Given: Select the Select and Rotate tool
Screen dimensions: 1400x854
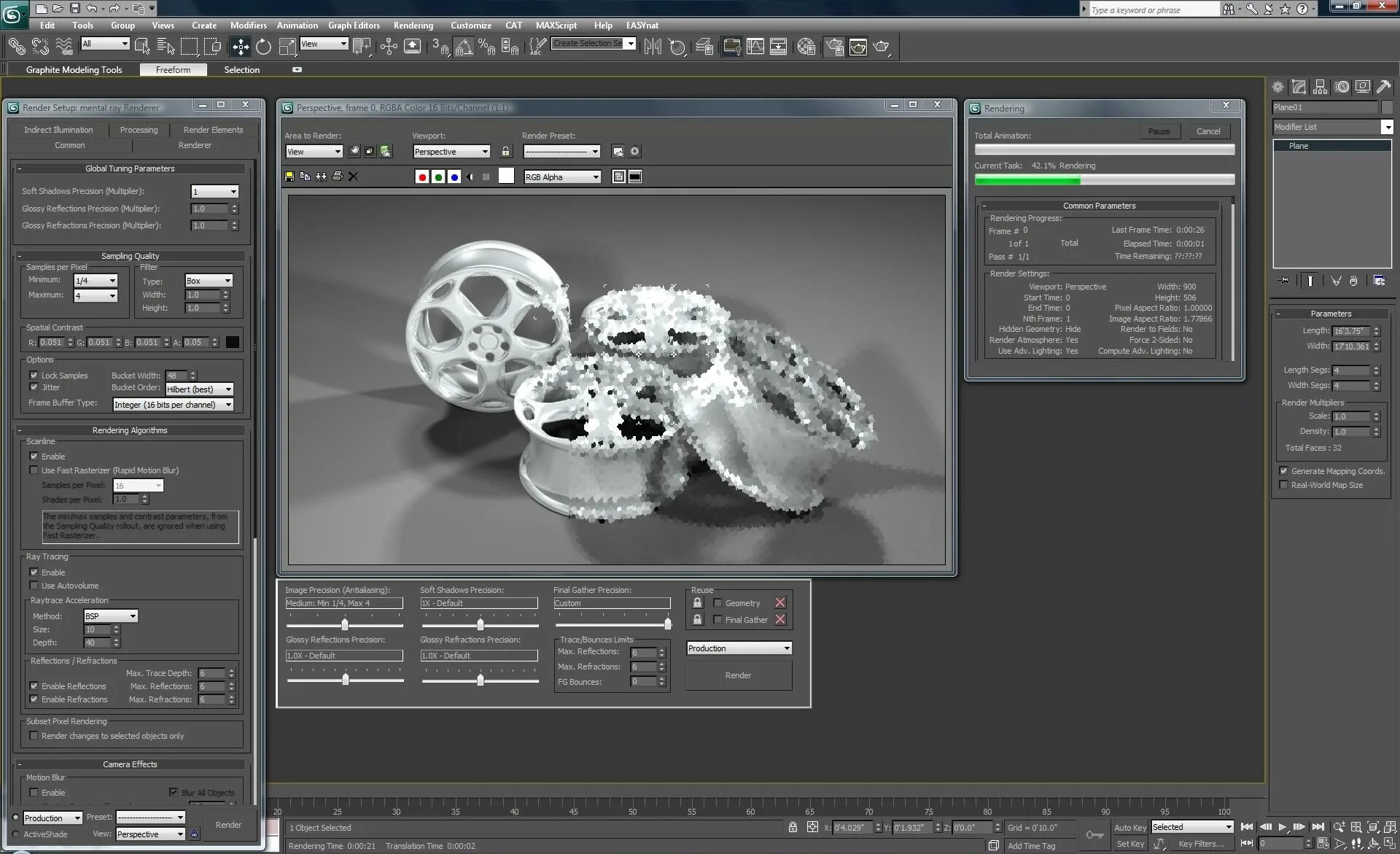Looking at the screenshot, I should pos(262,46).
